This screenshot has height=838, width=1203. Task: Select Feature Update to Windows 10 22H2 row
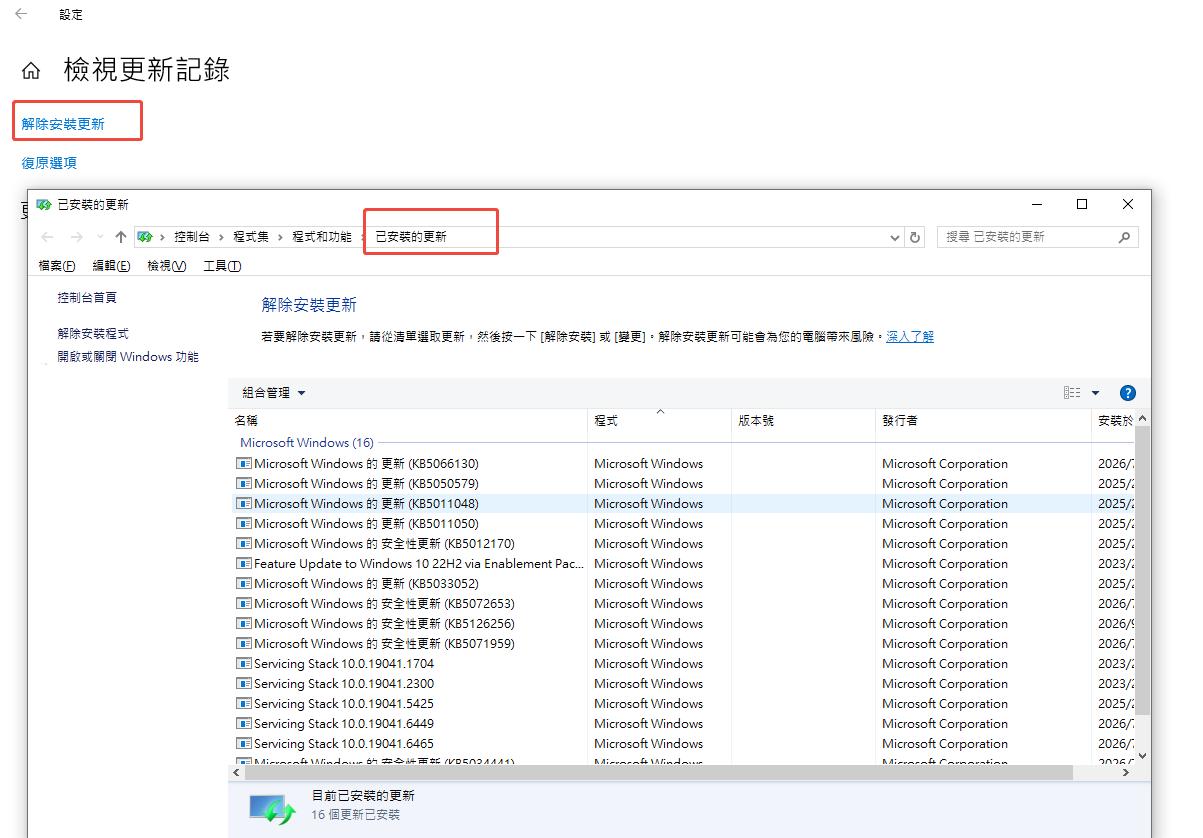coord(685,564)
